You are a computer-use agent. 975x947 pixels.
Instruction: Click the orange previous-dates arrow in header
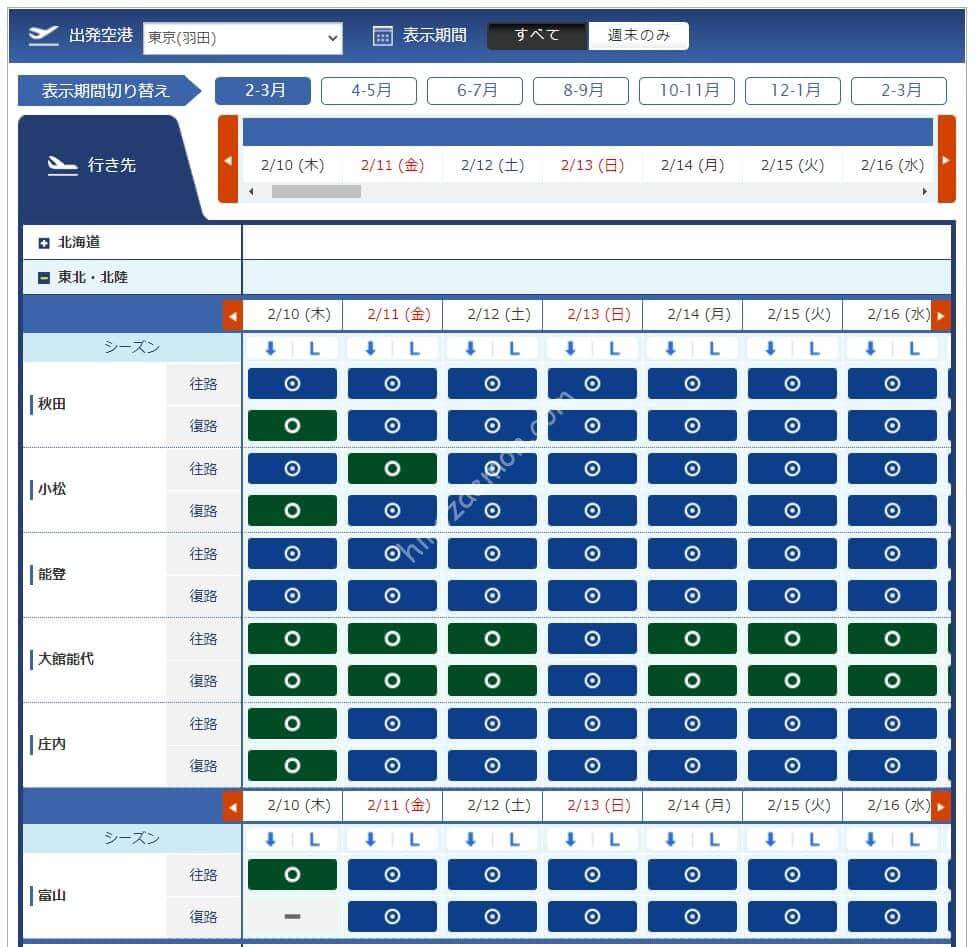pyautogui.click(x=228, y=159)
